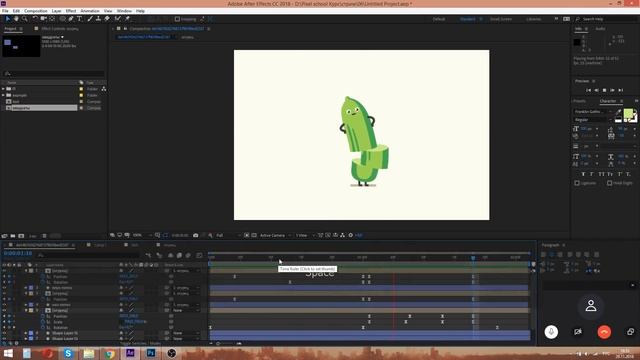Screen dimensions: 640x360
Task: Click the current time indicator in the timeline
Action: tap(473, 258)
